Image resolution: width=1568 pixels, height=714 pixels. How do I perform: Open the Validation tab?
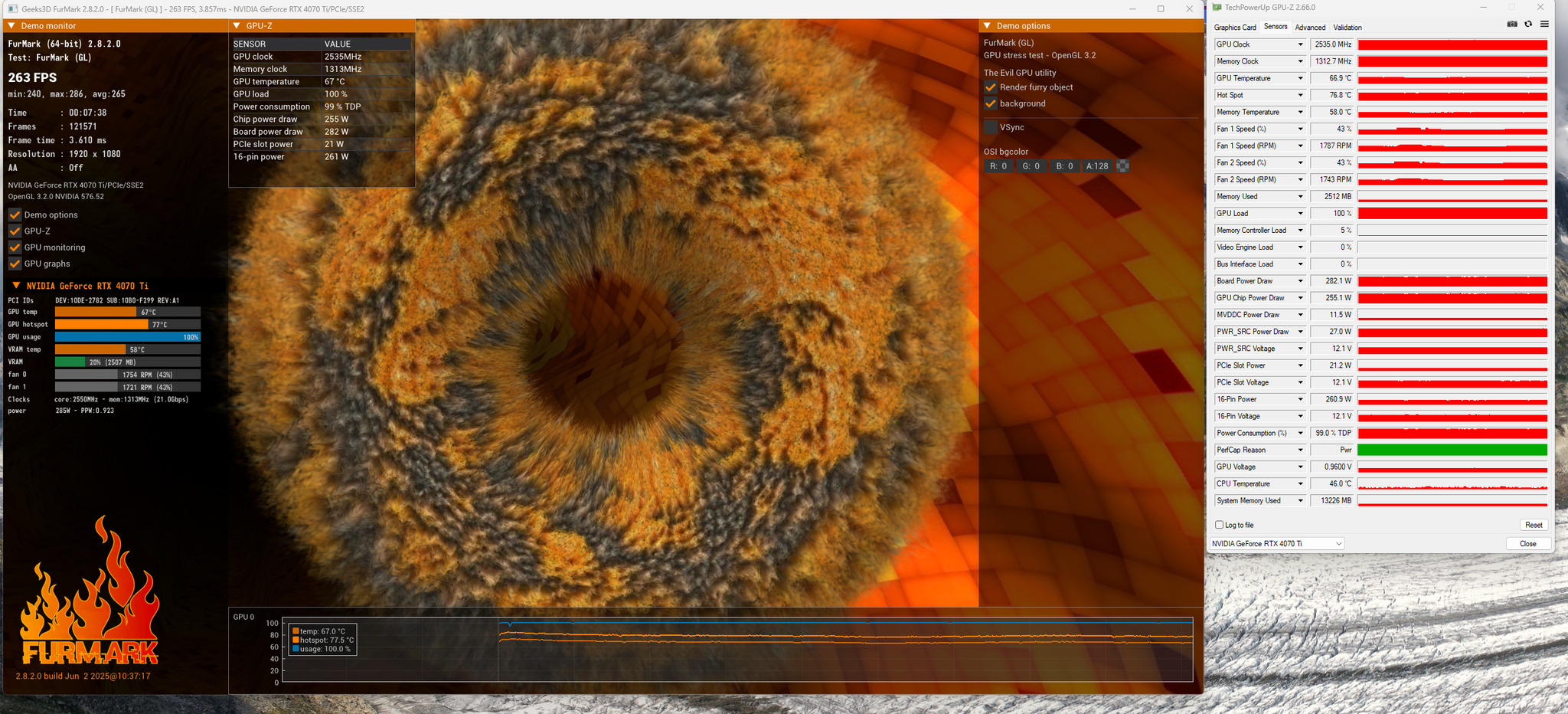click(x=1347, y=28)
